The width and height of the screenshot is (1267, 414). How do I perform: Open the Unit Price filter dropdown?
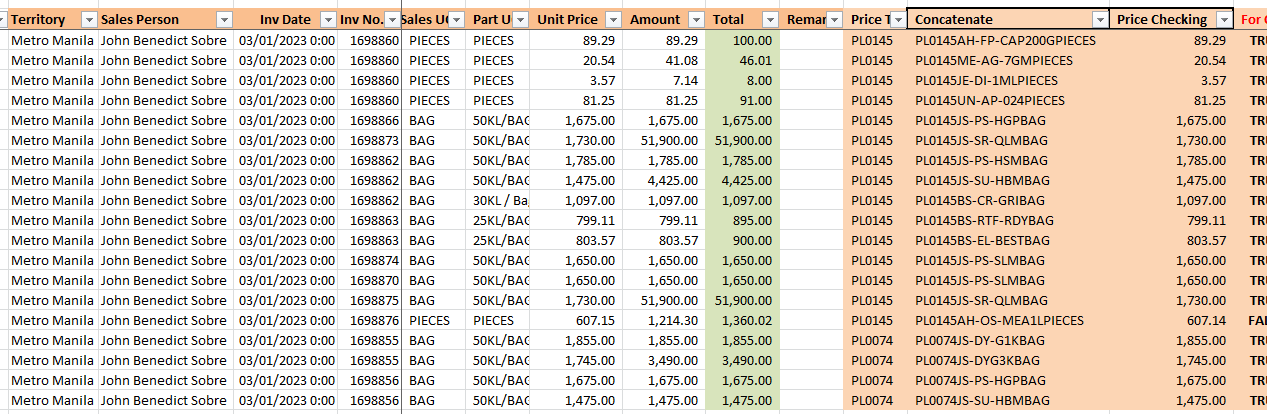click(609, 20)
